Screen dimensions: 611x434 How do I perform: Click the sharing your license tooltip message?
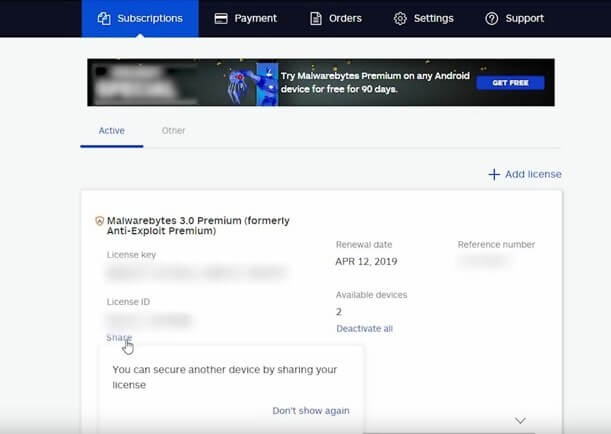[x=224, y=377]
